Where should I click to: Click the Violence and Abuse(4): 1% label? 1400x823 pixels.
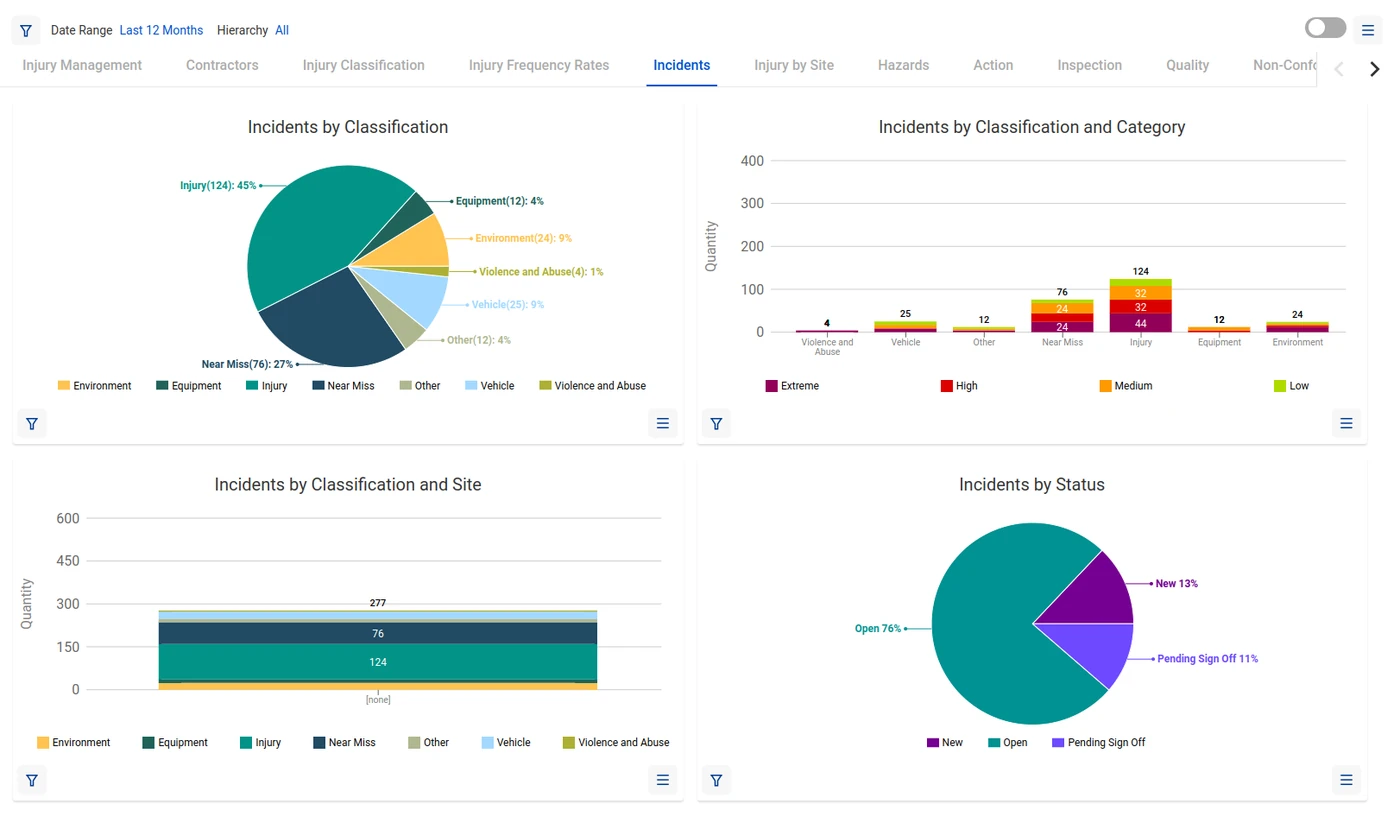pos(541,272)
